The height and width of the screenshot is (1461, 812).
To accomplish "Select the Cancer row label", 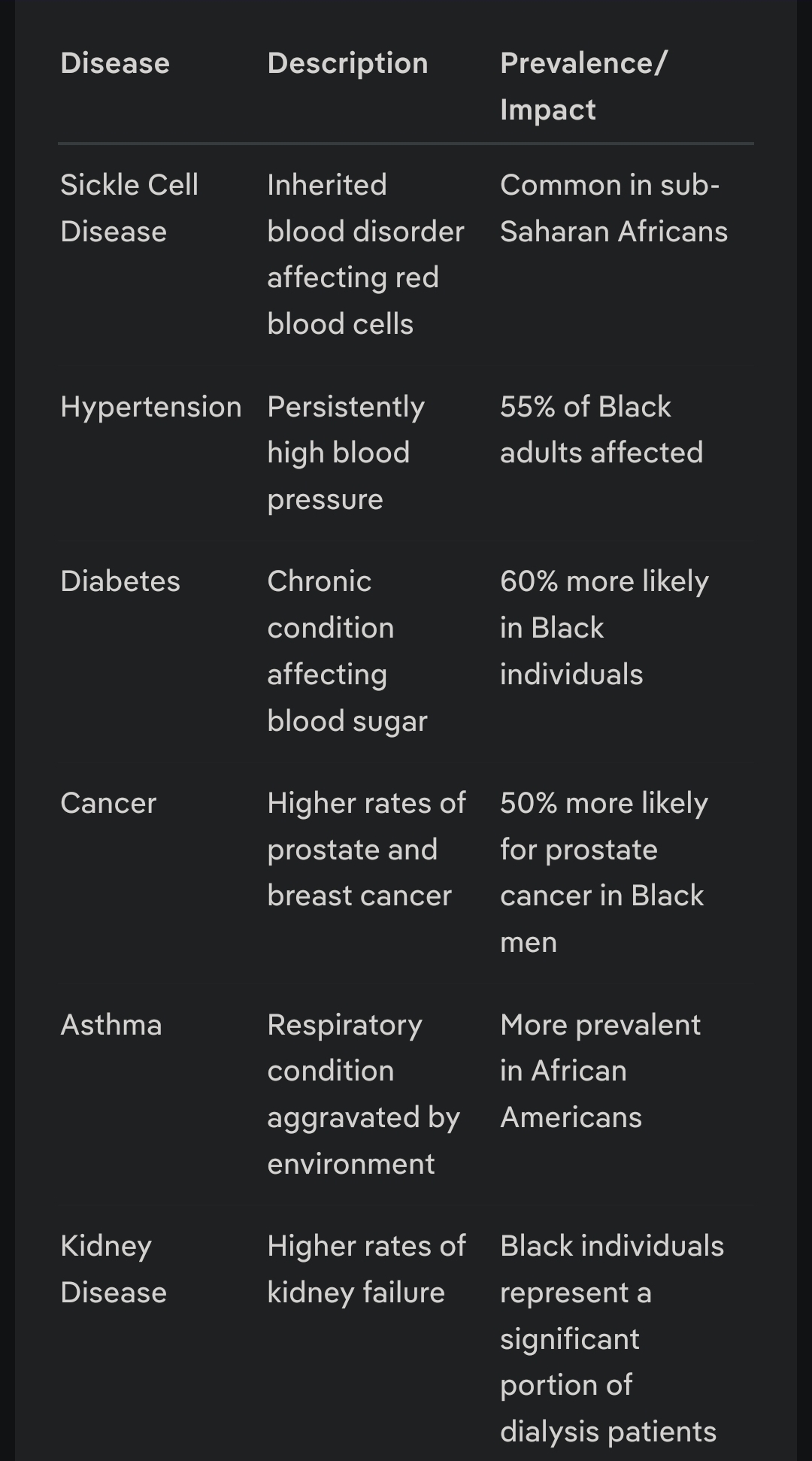I will [x=108, y=803].
